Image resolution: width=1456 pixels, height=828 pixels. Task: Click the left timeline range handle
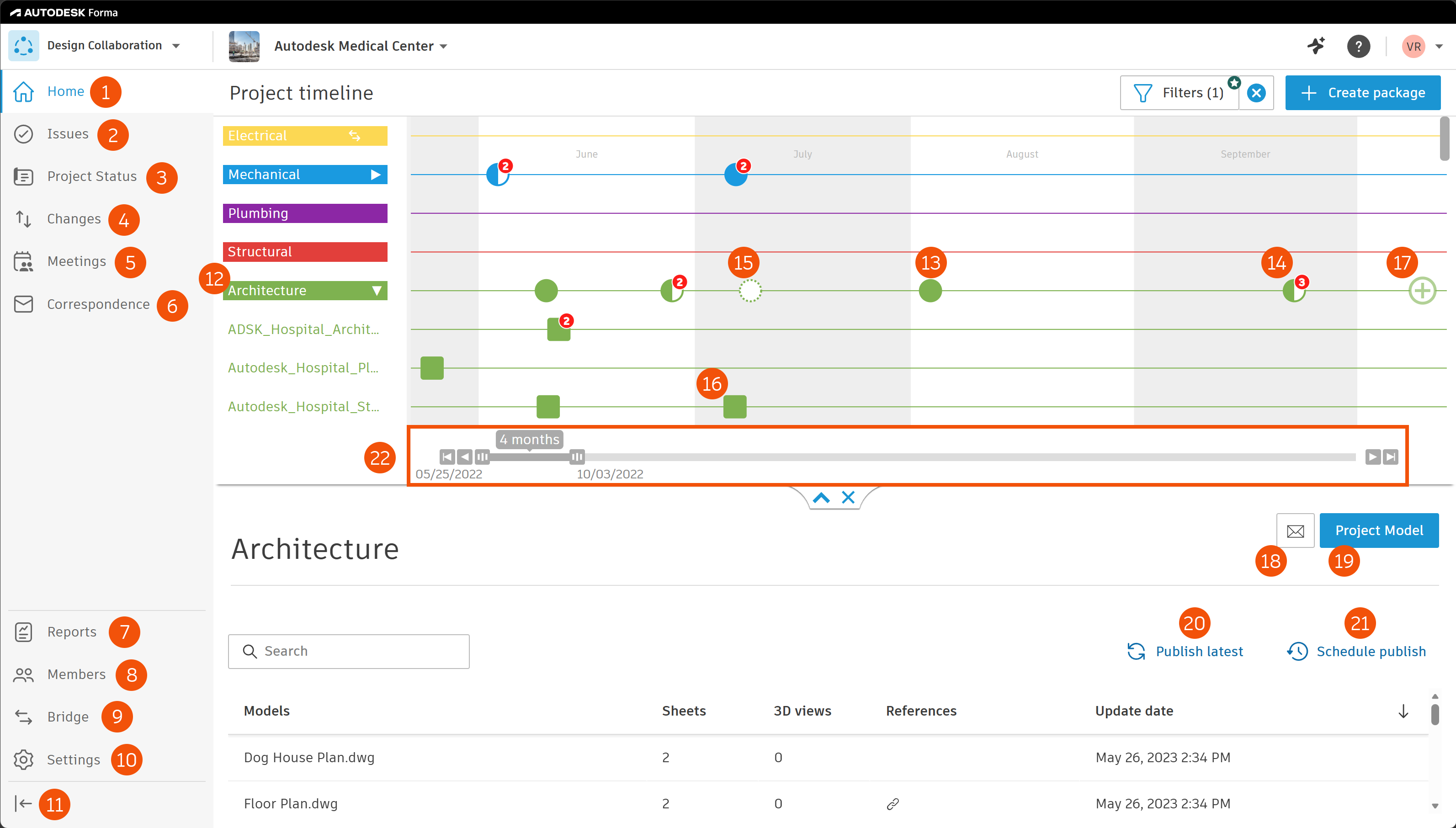click(x=482, y=456)
